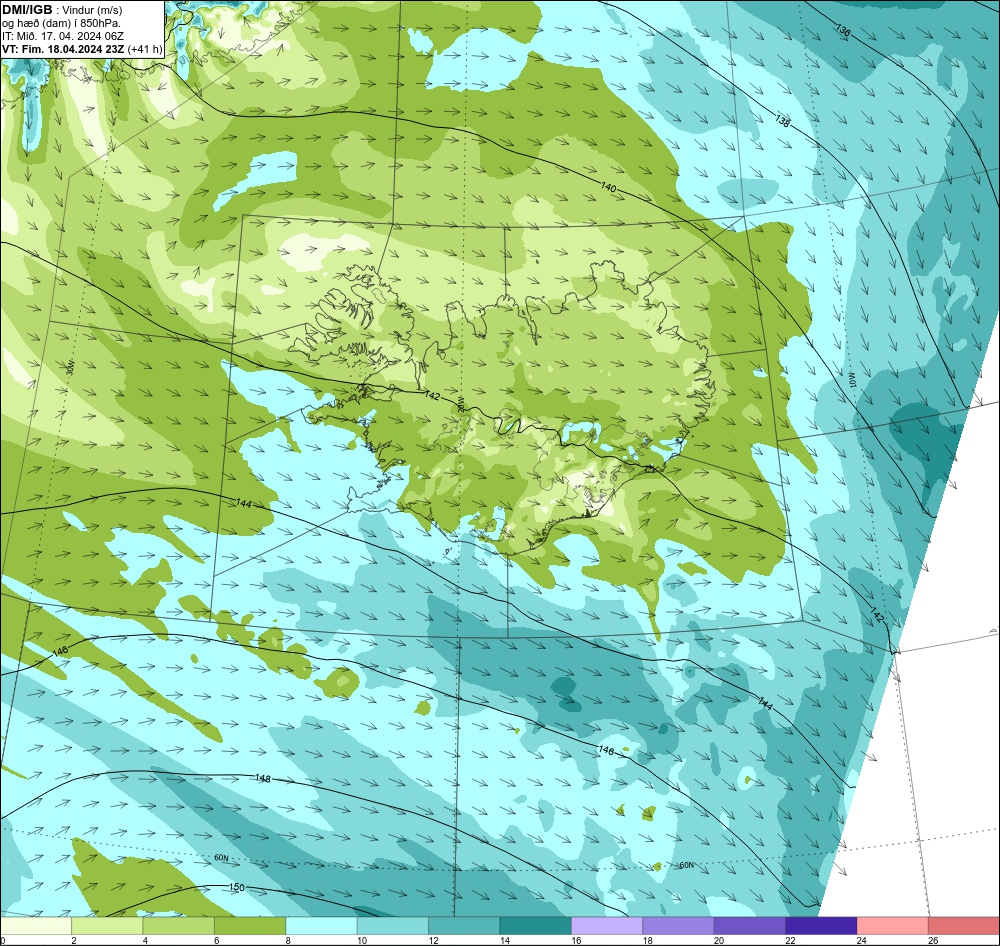Click the legend tick value 12
Image resolution: width=1000 pixels, height=946 pixels.
(433, 940)
